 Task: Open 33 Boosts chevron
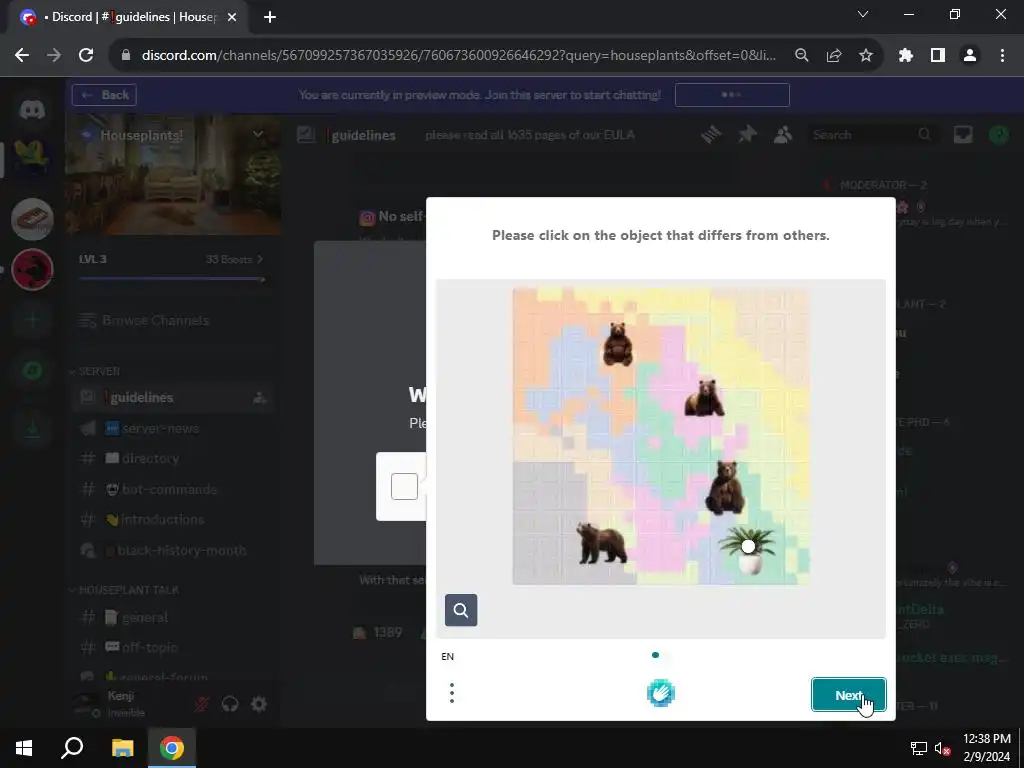[x=261, y=259]
